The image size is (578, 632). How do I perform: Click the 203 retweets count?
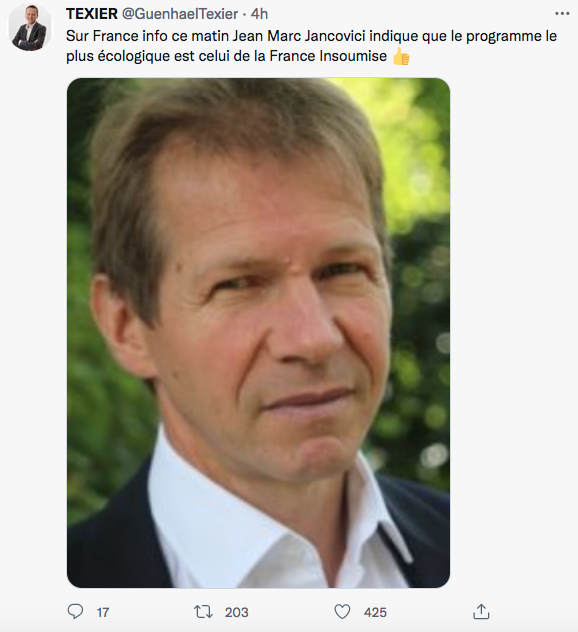tap(237, 613)
